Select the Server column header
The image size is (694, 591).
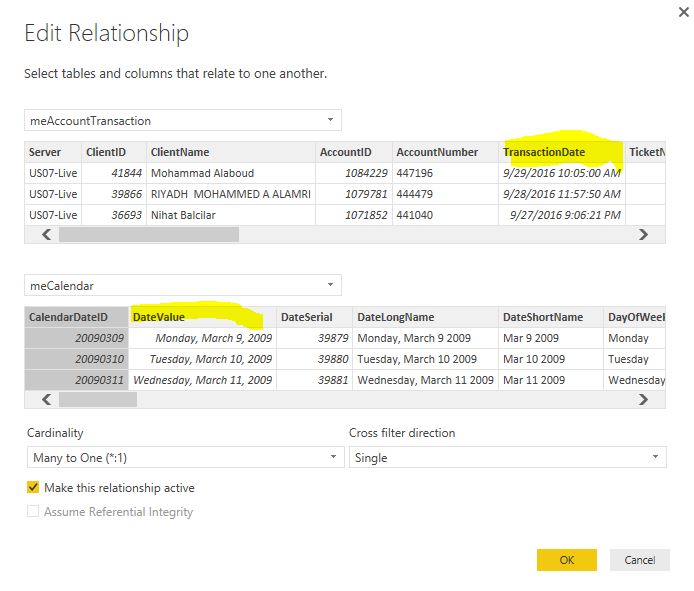[x=53, y=152]
